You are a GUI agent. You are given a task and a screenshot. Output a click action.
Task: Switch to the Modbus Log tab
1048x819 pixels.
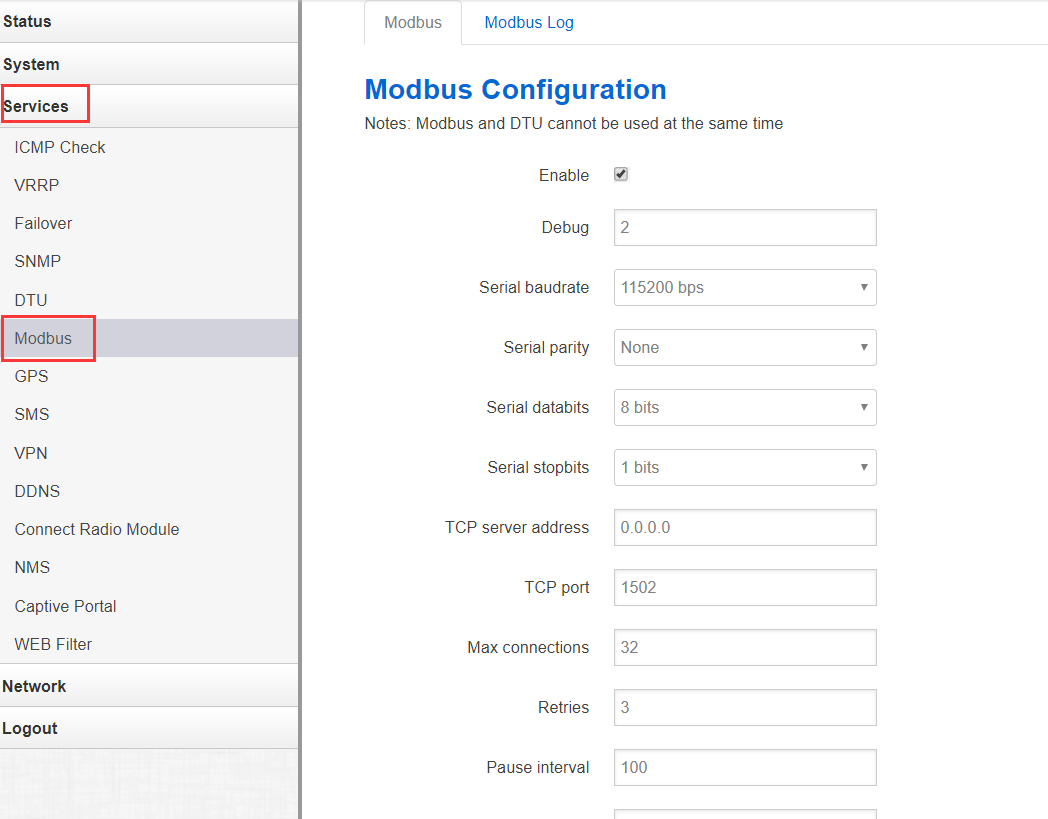coord(529,22)
